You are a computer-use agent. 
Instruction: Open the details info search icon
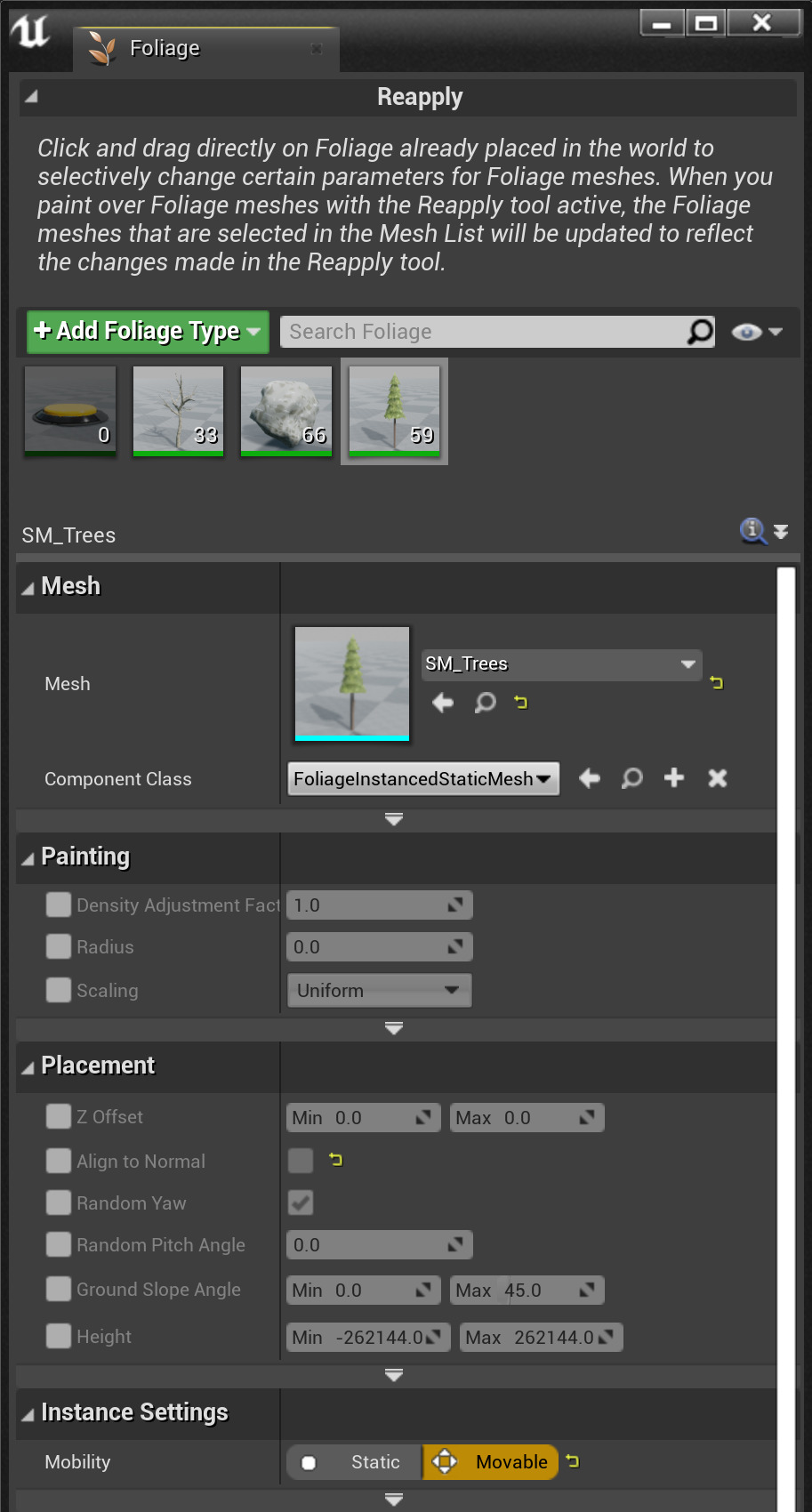pyautogui.click(x=752, y=531)
